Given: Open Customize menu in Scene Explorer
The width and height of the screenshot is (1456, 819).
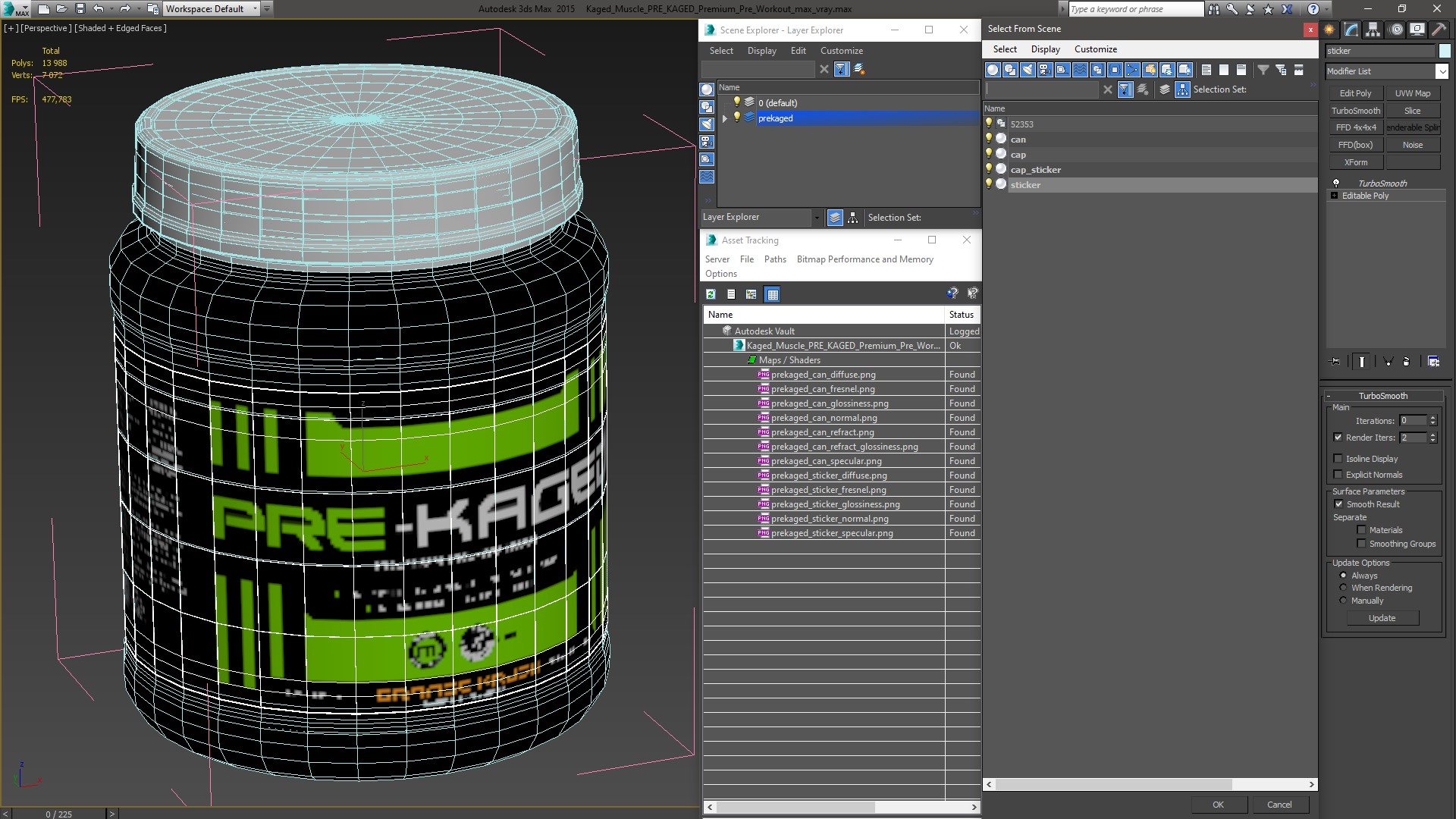Looking at the screenshot, I should (841, 51).
